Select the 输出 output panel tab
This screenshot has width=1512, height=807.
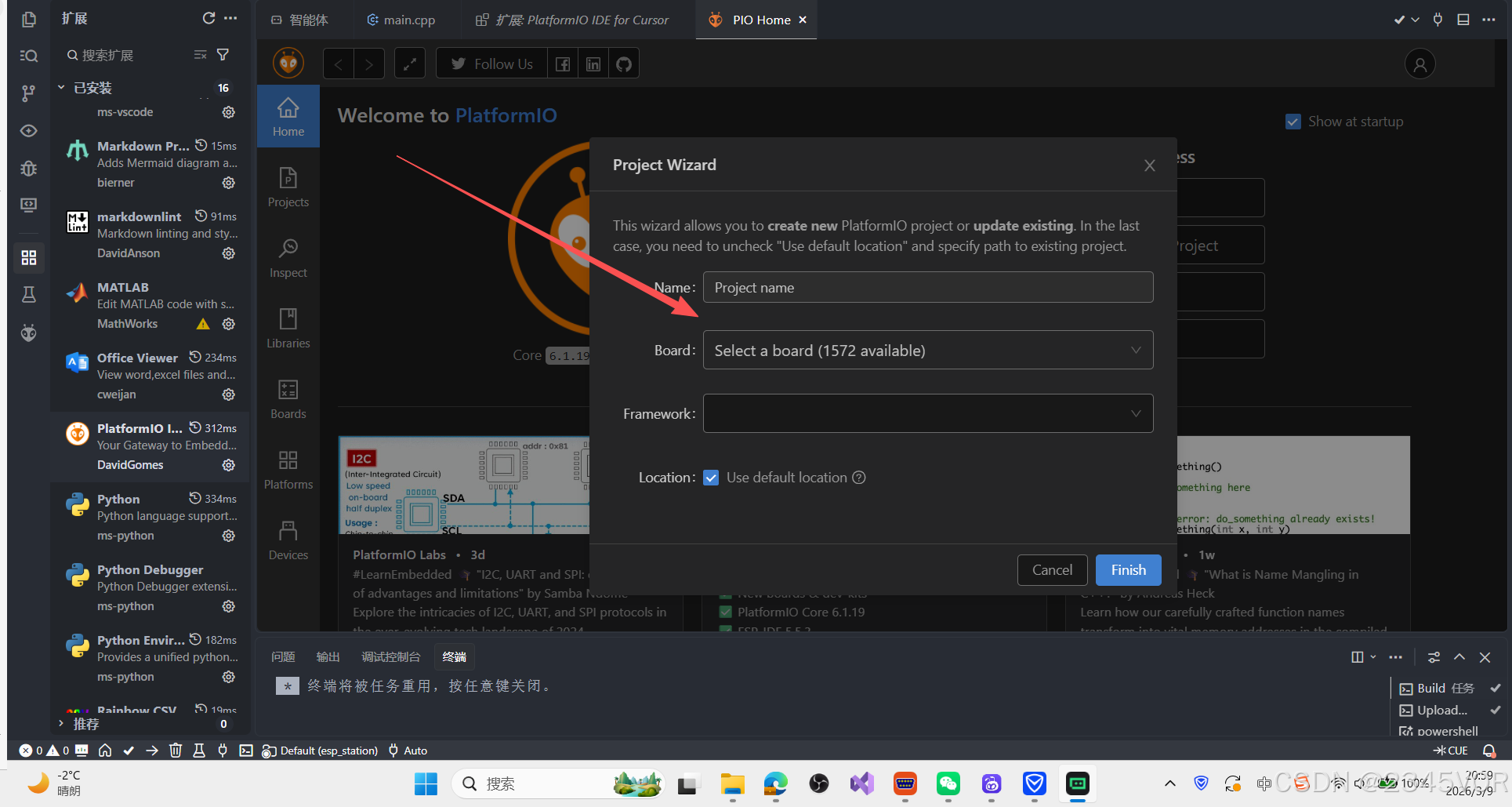[328, 657]
